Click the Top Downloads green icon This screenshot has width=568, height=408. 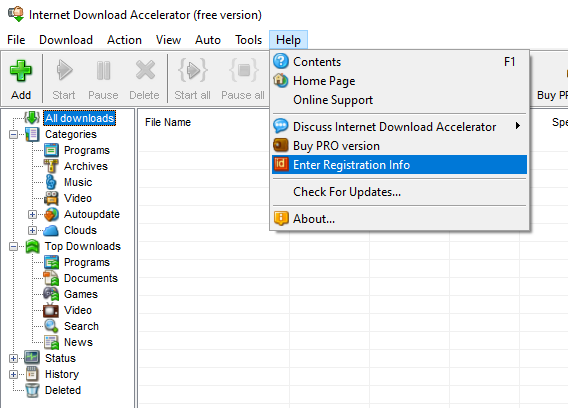click(x=32, y=246)
